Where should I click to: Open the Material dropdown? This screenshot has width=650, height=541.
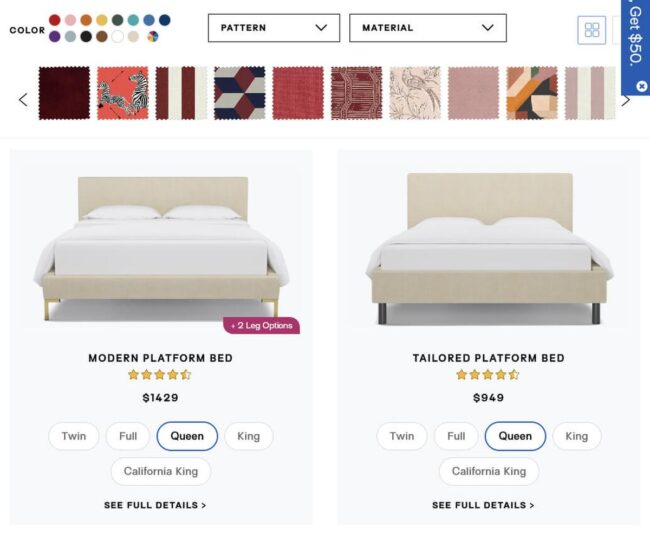pyautogui.click(x=428, y=28)
